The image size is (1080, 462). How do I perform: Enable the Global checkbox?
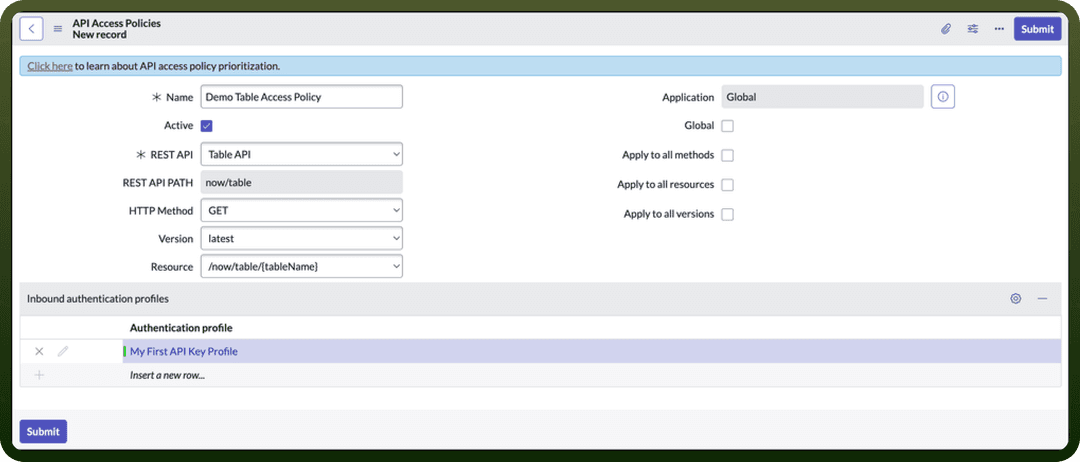pos(727,126)
